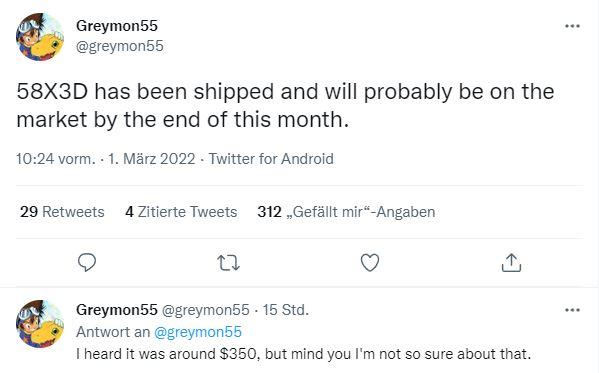Retweet using the arrows icon
The height and width of the screenshot is (373, 599).
click(228, 263)
